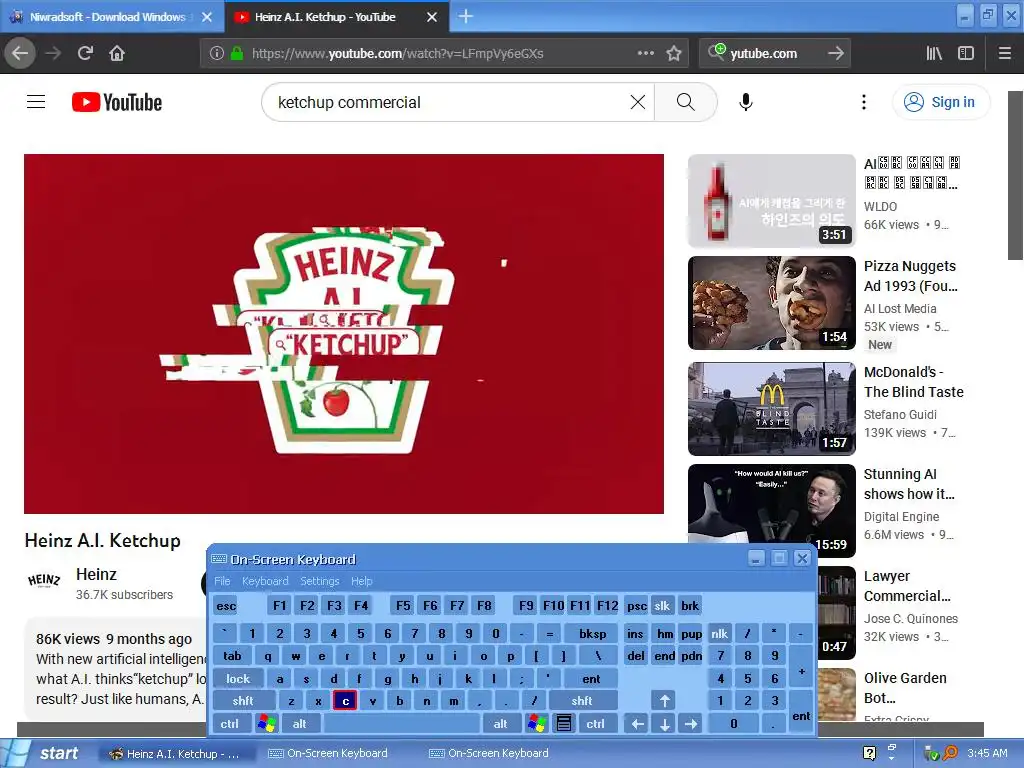The image size is (1024, 768).
Task: Open the browser Library icon
Action: pyautogui.click(x=934, y=54)
